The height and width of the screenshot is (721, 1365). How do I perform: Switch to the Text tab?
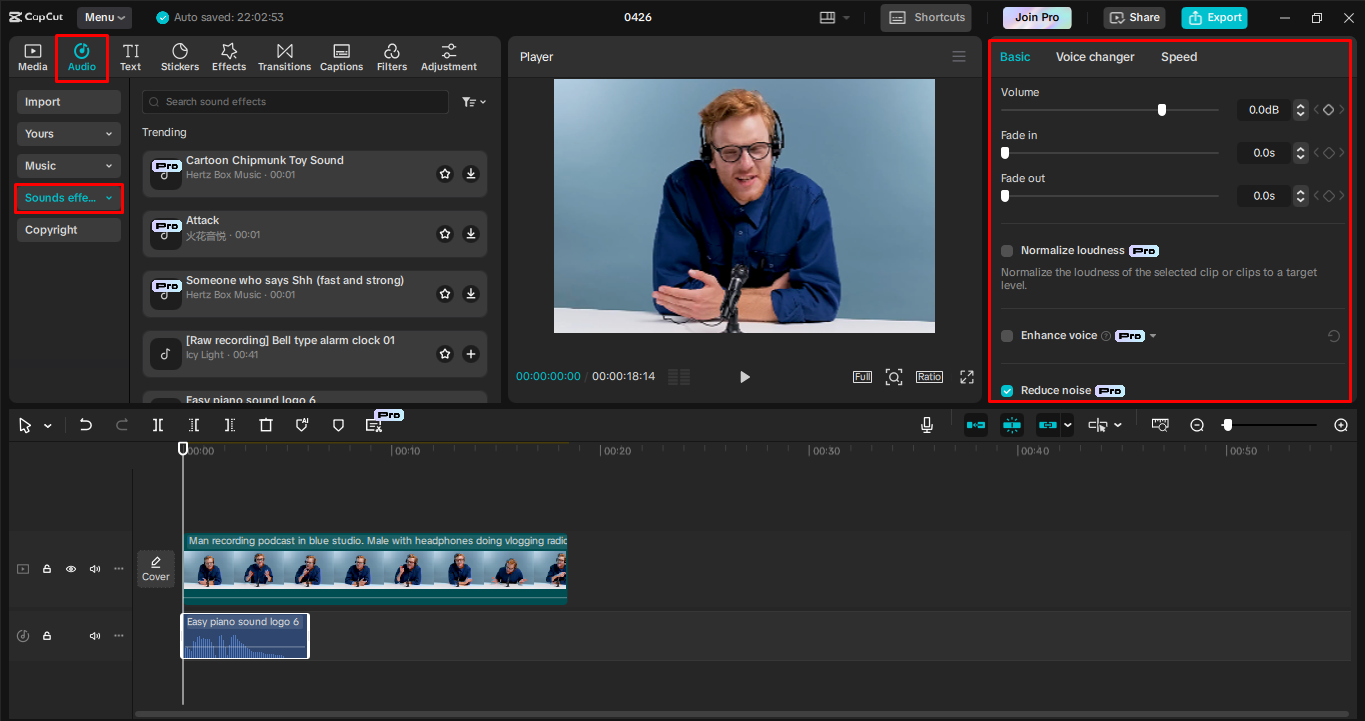[x=131, y=58]
